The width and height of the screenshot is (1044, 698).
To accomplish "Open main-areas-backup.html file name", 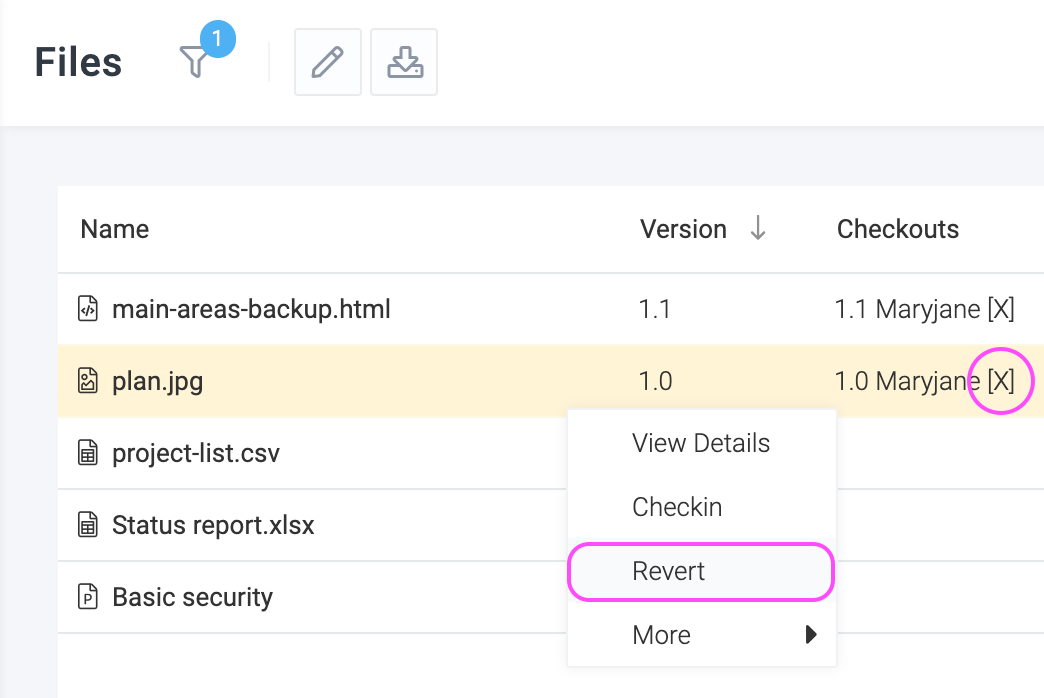I will click(251, 309).
